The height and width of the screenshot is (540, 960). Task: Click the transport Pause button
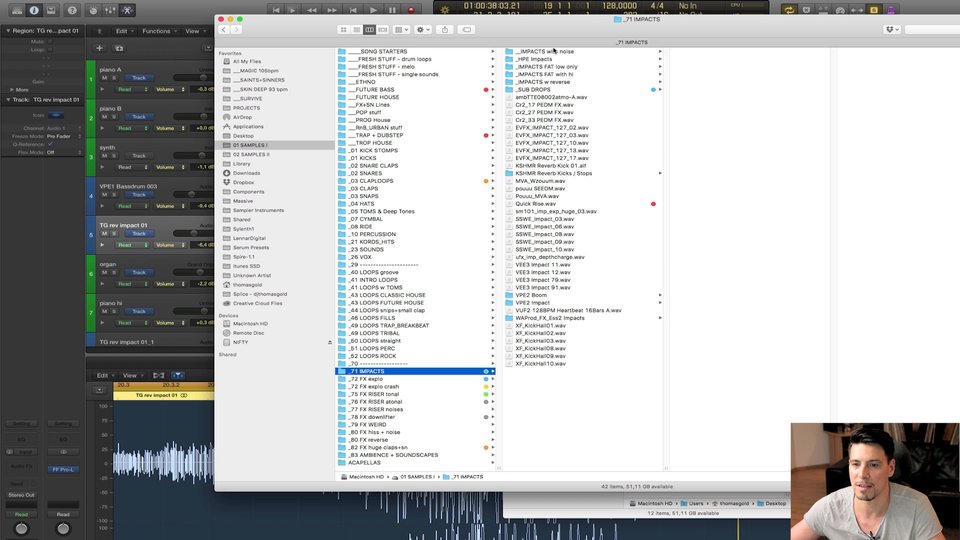392,10
